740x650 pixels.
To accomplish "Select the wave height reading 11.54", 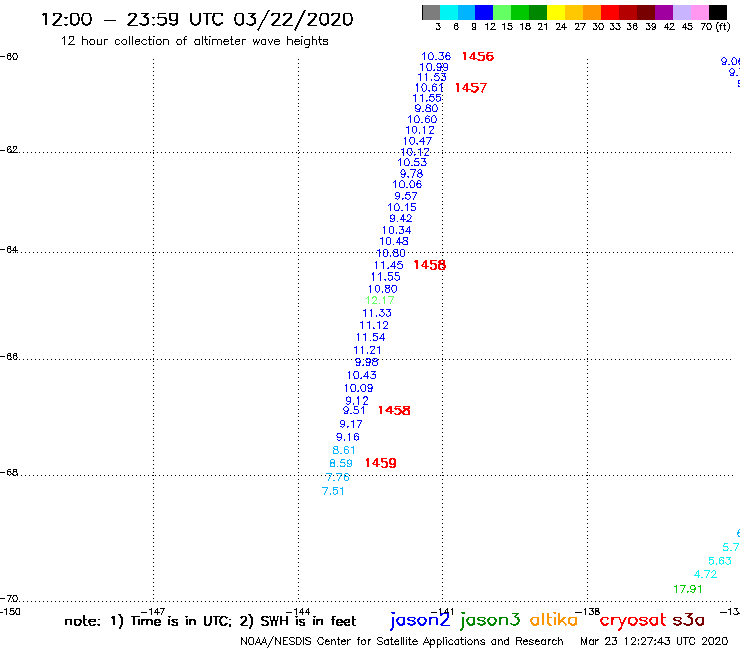I will pyautogui.click(x=370, y=338).
